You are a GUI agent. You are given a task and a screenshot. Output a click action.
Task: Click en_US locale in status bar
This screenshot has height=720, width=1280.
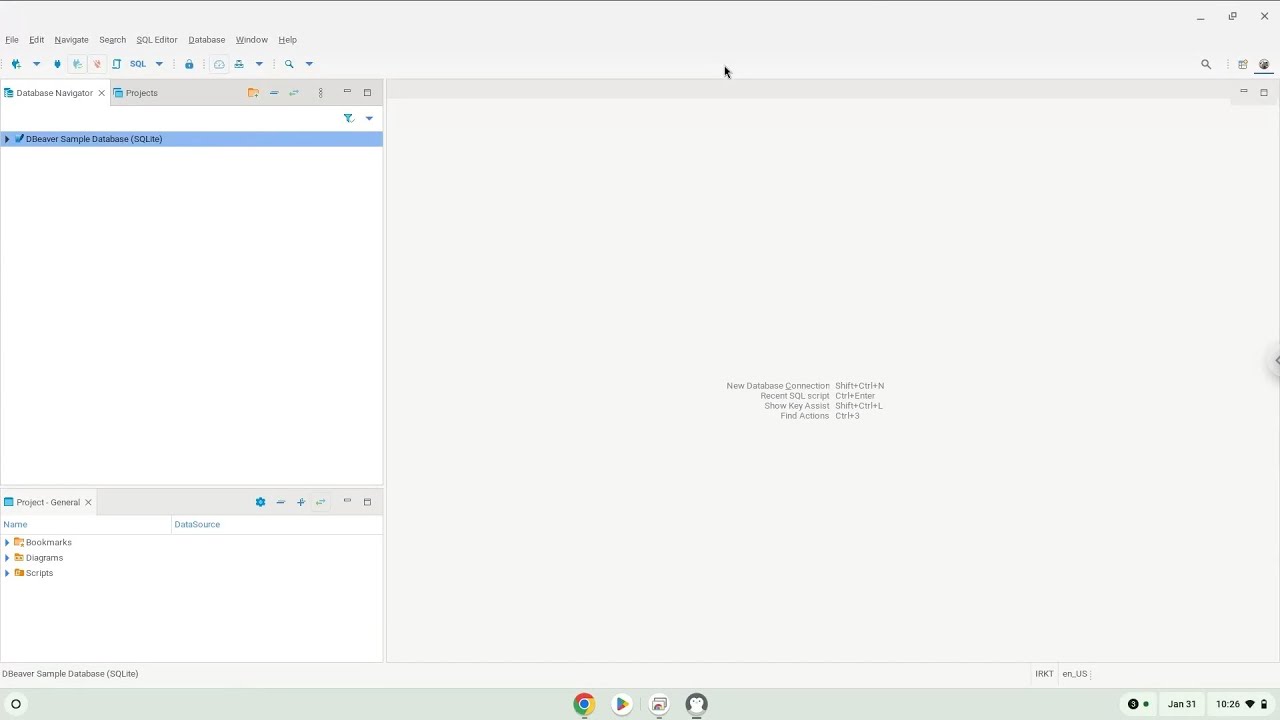[x=1075, y=674]
